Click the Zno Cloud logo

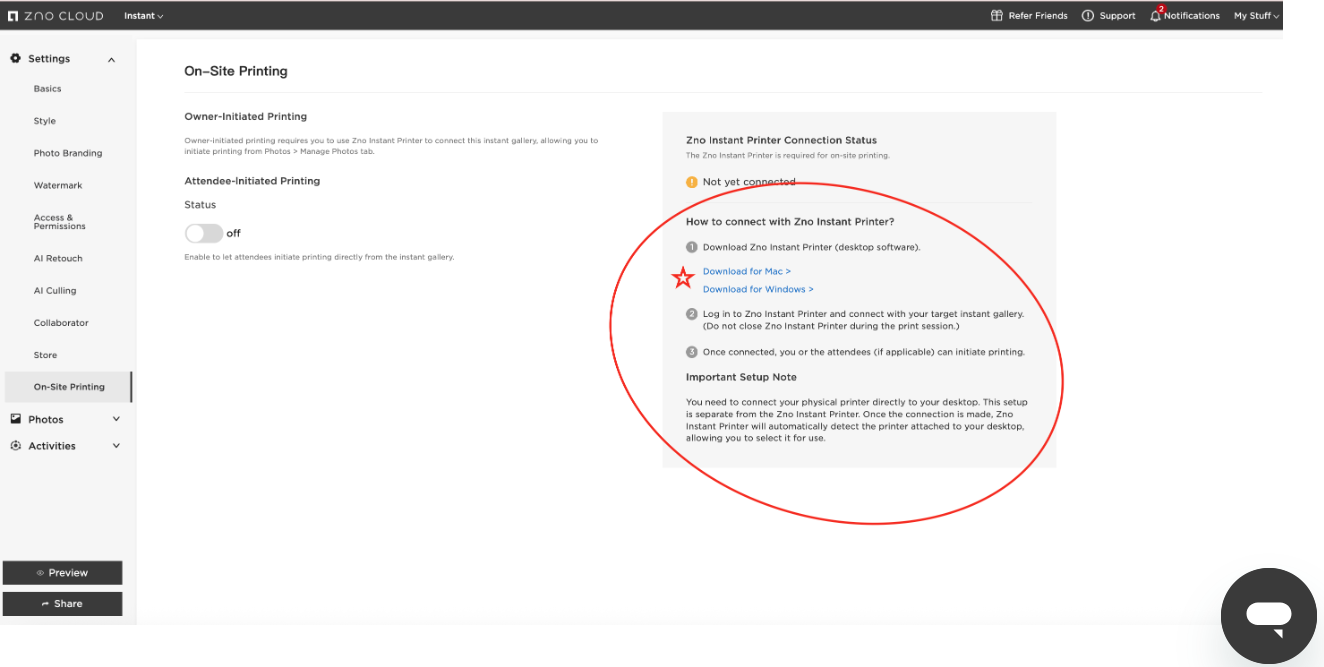click(55, 16)
